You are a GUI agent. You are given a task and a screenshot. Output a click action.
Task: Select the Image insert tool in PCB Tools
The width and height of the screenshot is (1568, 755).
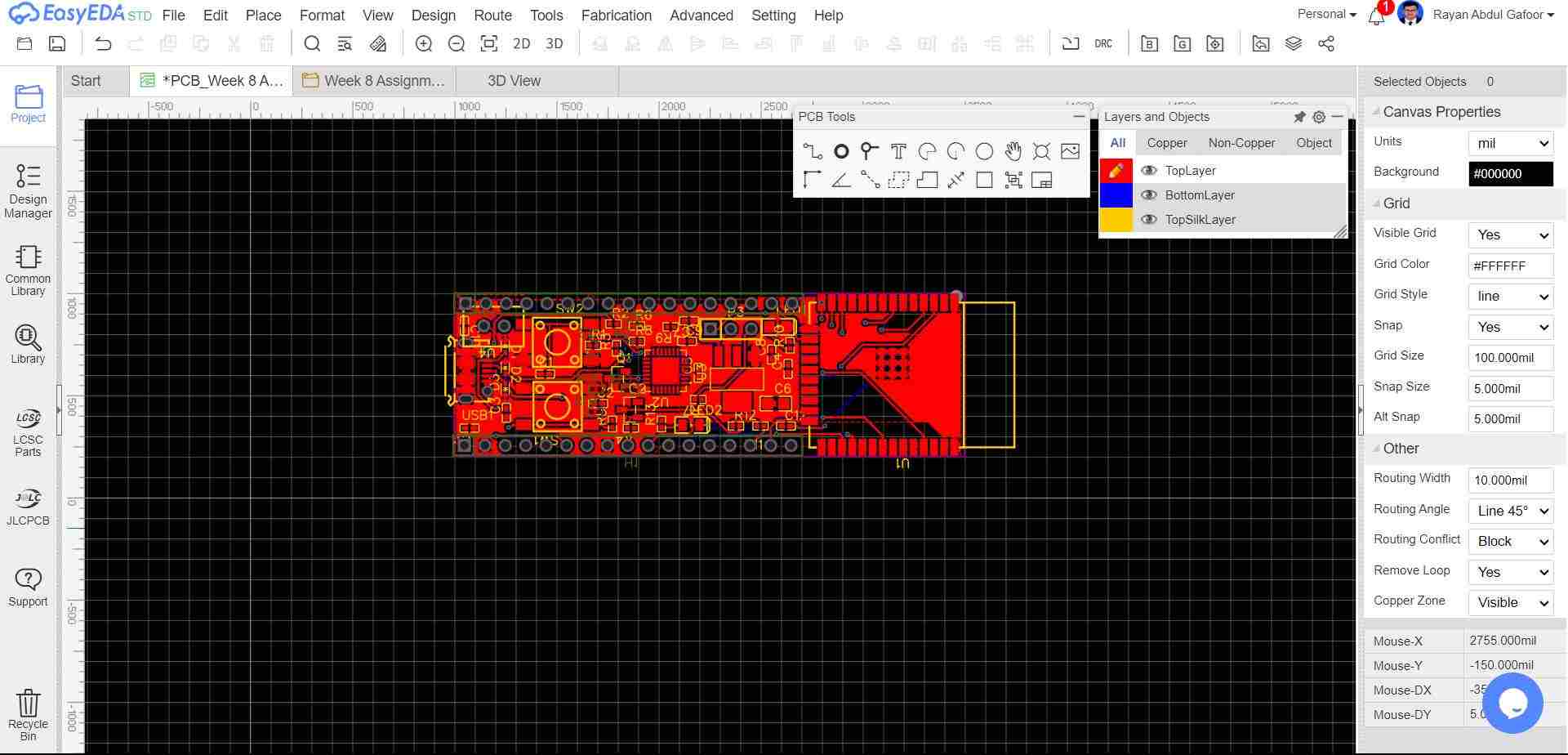1070,151
